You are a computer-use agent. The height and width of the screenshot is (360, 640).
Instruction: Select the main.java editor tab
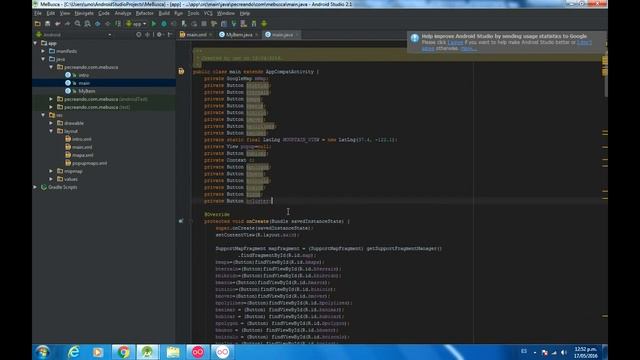click(282, 35)
